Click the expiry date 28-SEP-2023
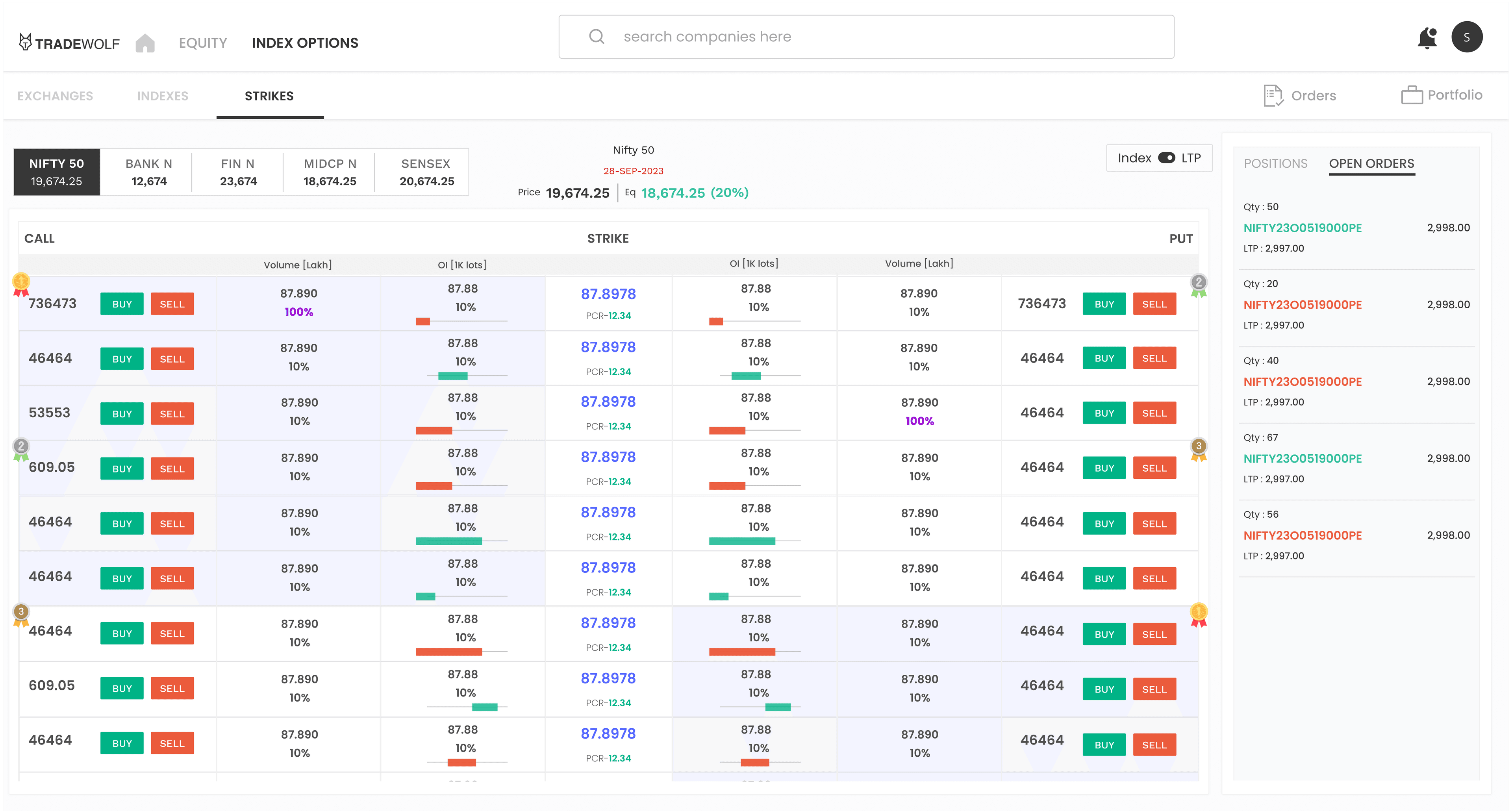1512x811 pixels. click(633, 171)
